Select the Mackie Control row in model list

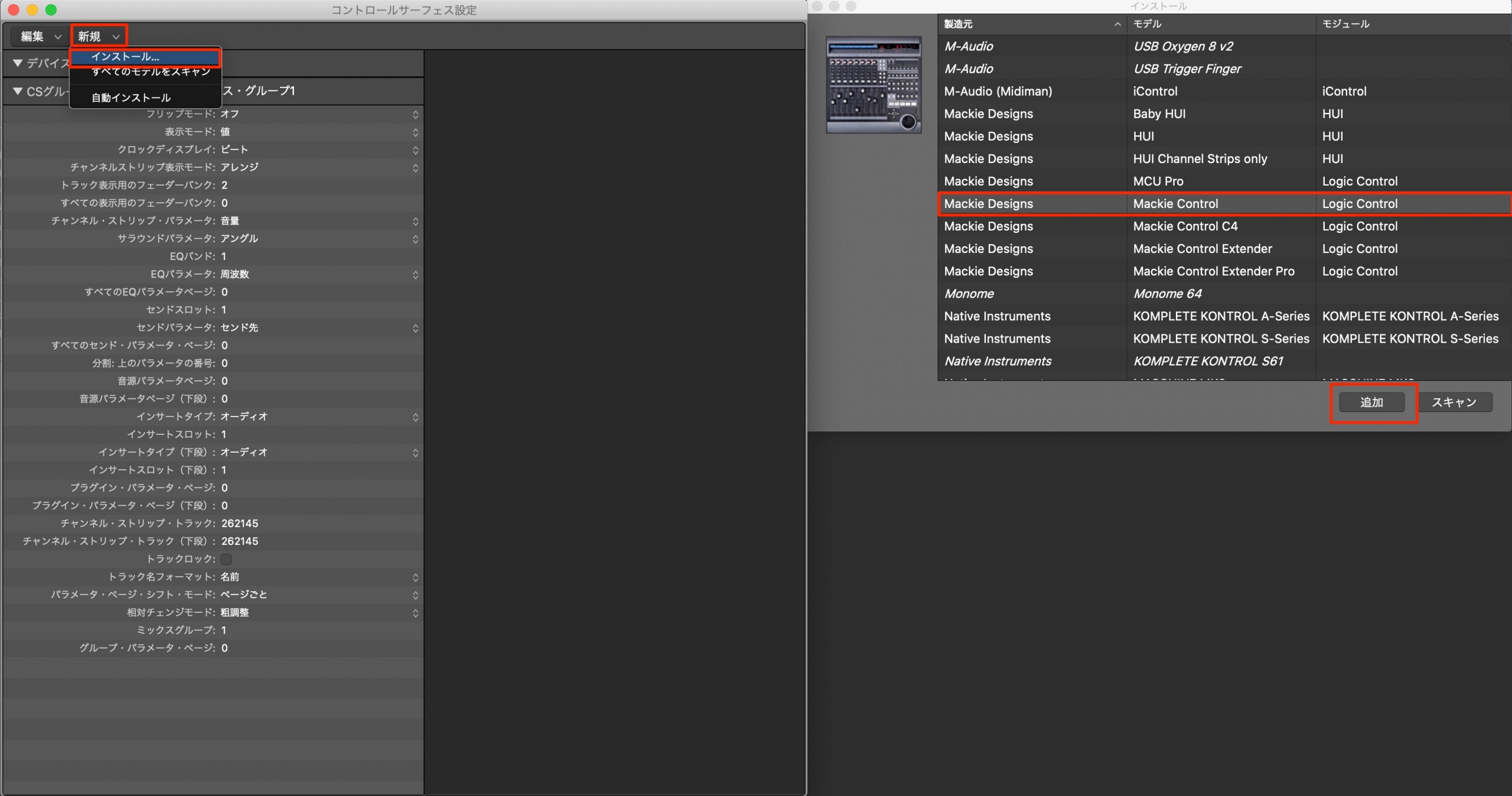[1224, 203]
